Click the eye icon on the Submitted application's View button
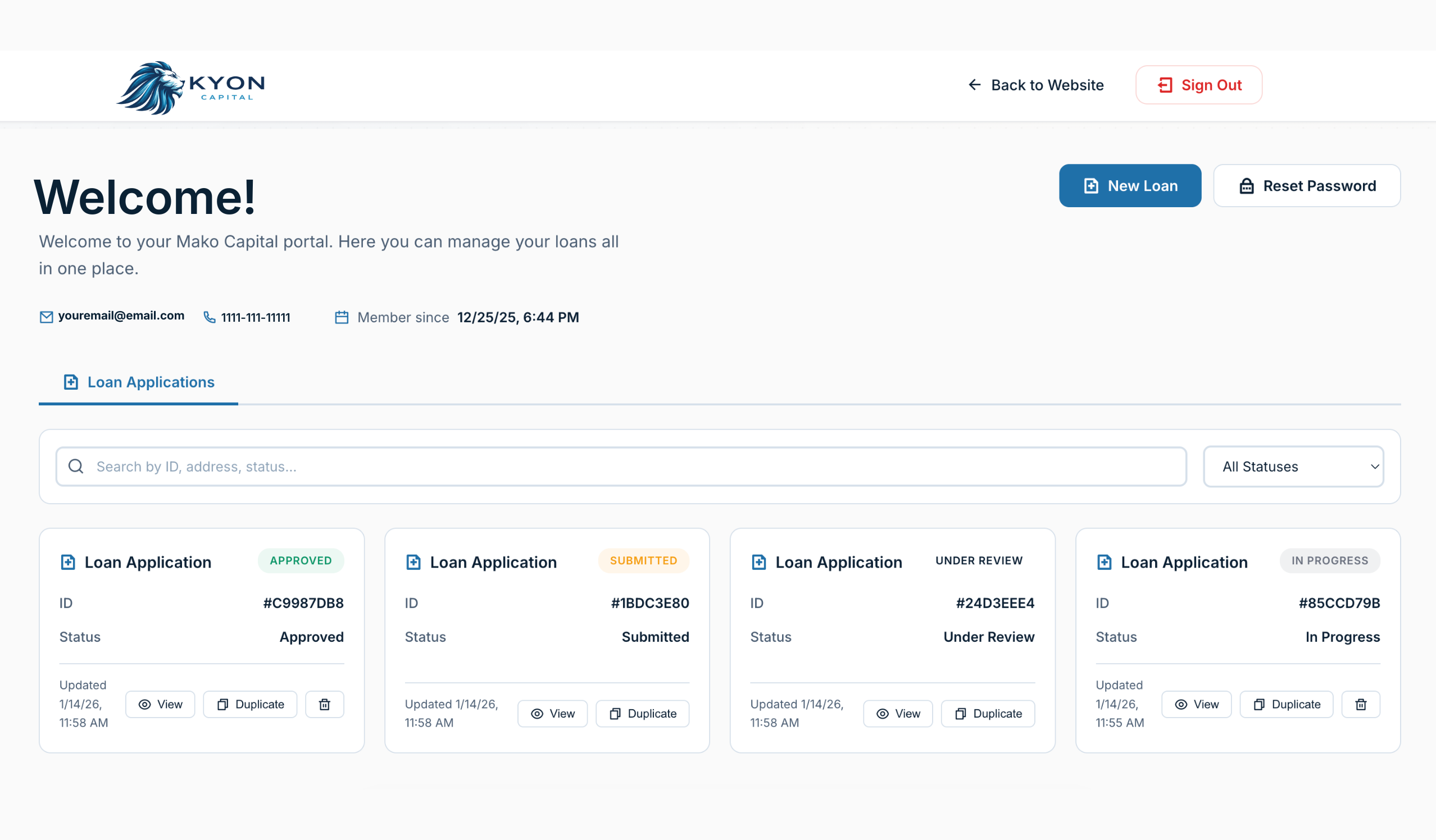 pyautogui.click(x=536, y=713)
